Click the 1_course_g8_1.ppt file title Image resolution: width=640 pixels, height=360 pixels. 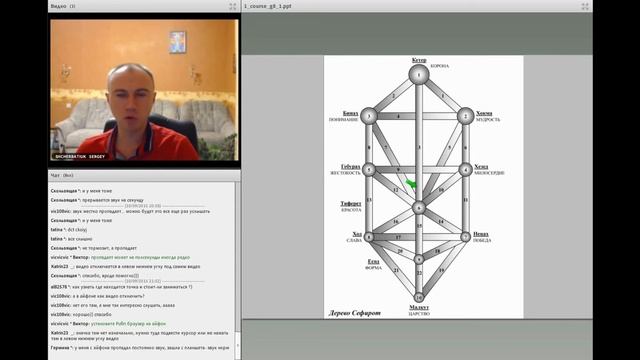[x=268, y=6]
